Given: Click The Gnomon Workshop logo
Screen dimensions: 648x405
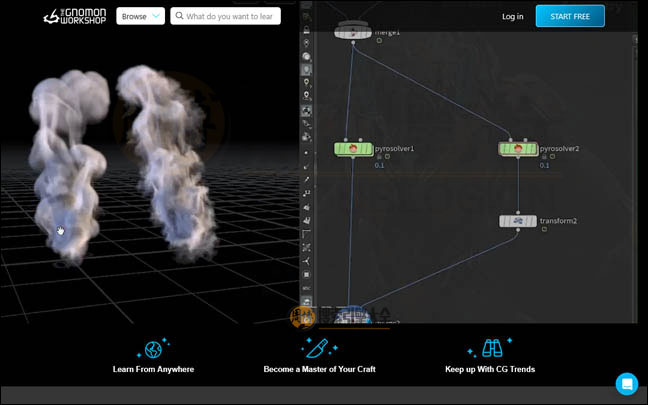Looking at the screenshot, I should [x=75, y=16].
